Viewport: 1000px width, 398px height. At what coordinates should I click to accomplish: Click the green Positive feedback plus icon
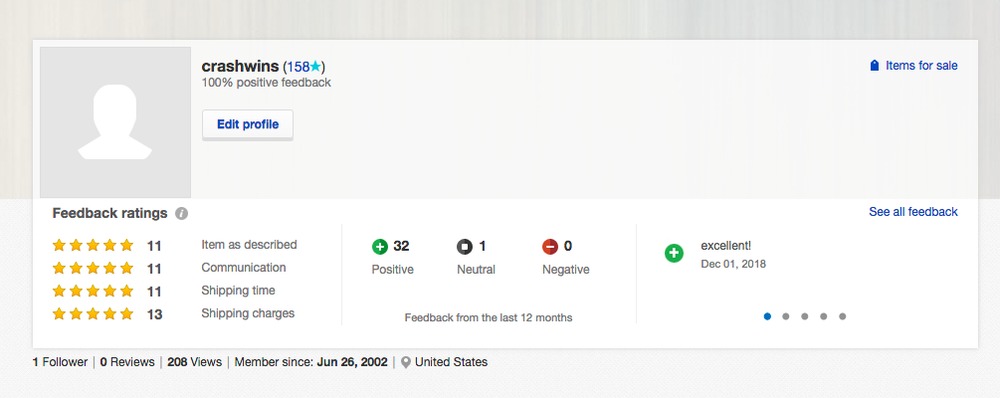tap(380, 247)
